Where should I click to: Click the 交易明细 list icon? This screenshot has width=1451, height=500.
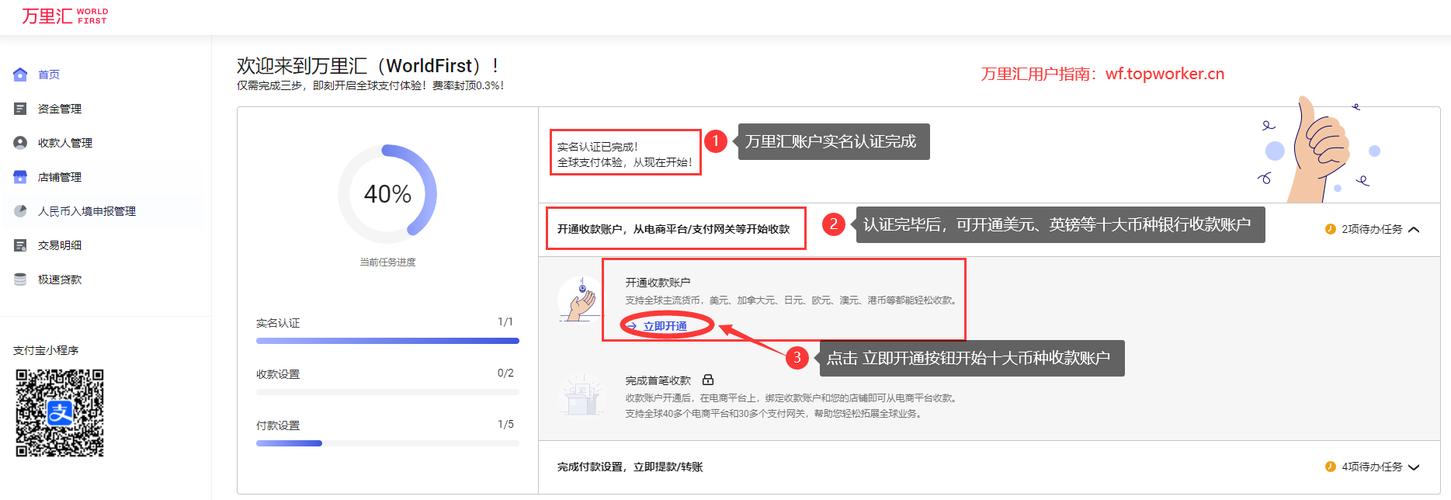point(20,245)
